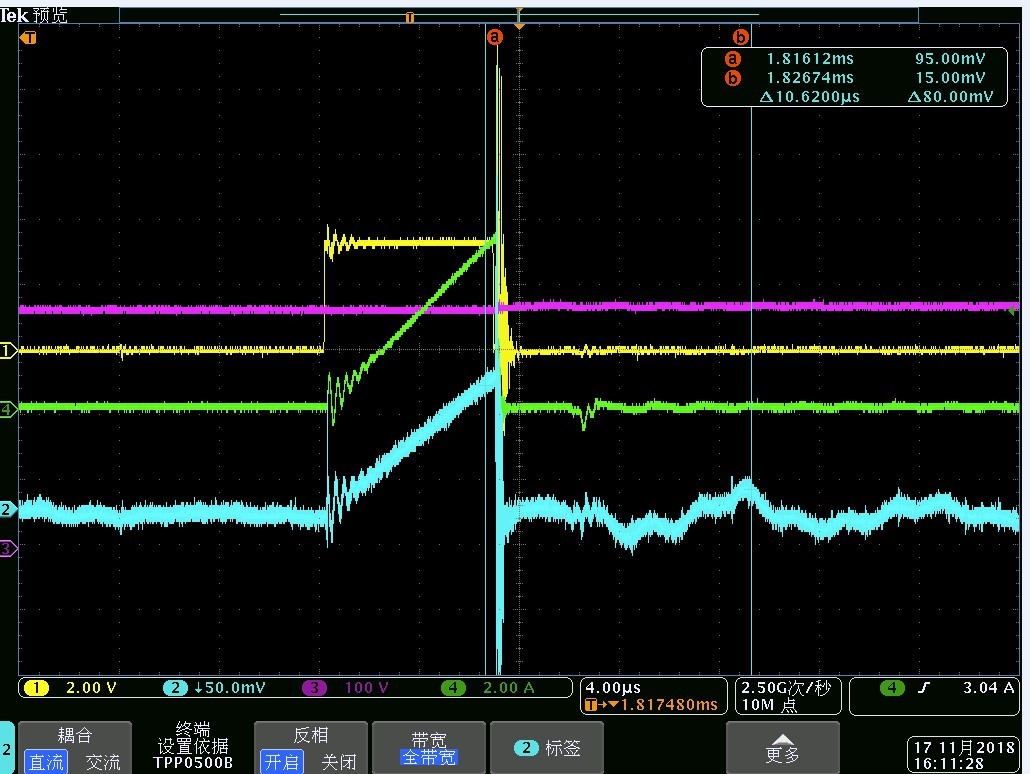The width and height of the screenshot is (1030, 774).
Task: Open the channel 2 标签 label menu
Action: click(547, 748)
